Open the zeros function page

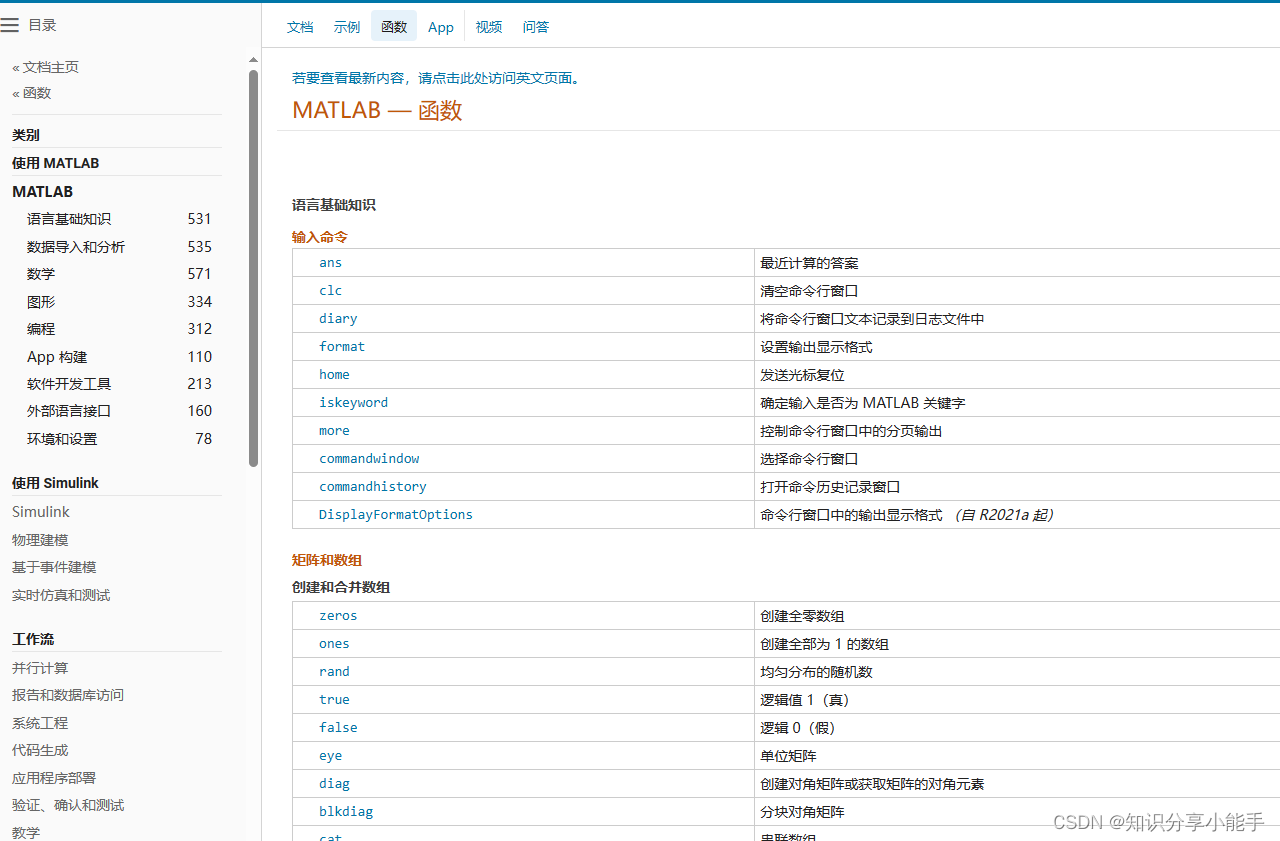[338, 616]
